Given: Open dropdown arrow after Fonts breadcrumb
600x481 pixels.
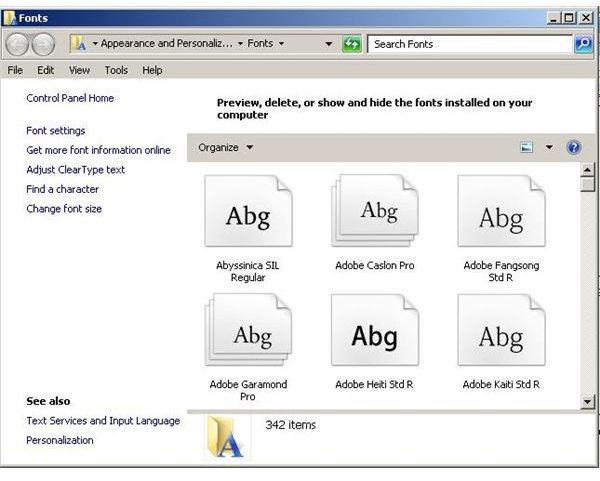Looking at the screenshot, I should (281, 44).
